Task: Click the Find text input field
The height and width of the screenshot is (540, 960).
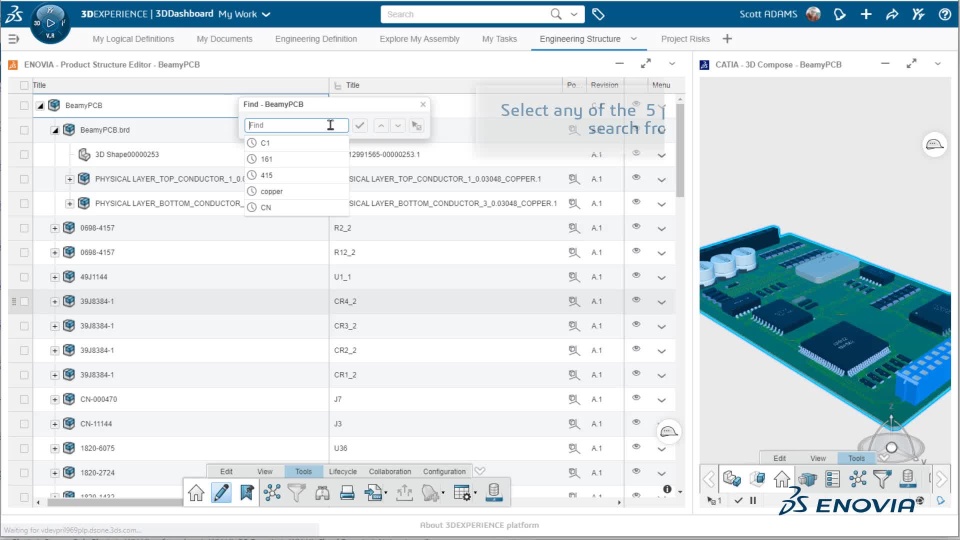Action: 296,126
